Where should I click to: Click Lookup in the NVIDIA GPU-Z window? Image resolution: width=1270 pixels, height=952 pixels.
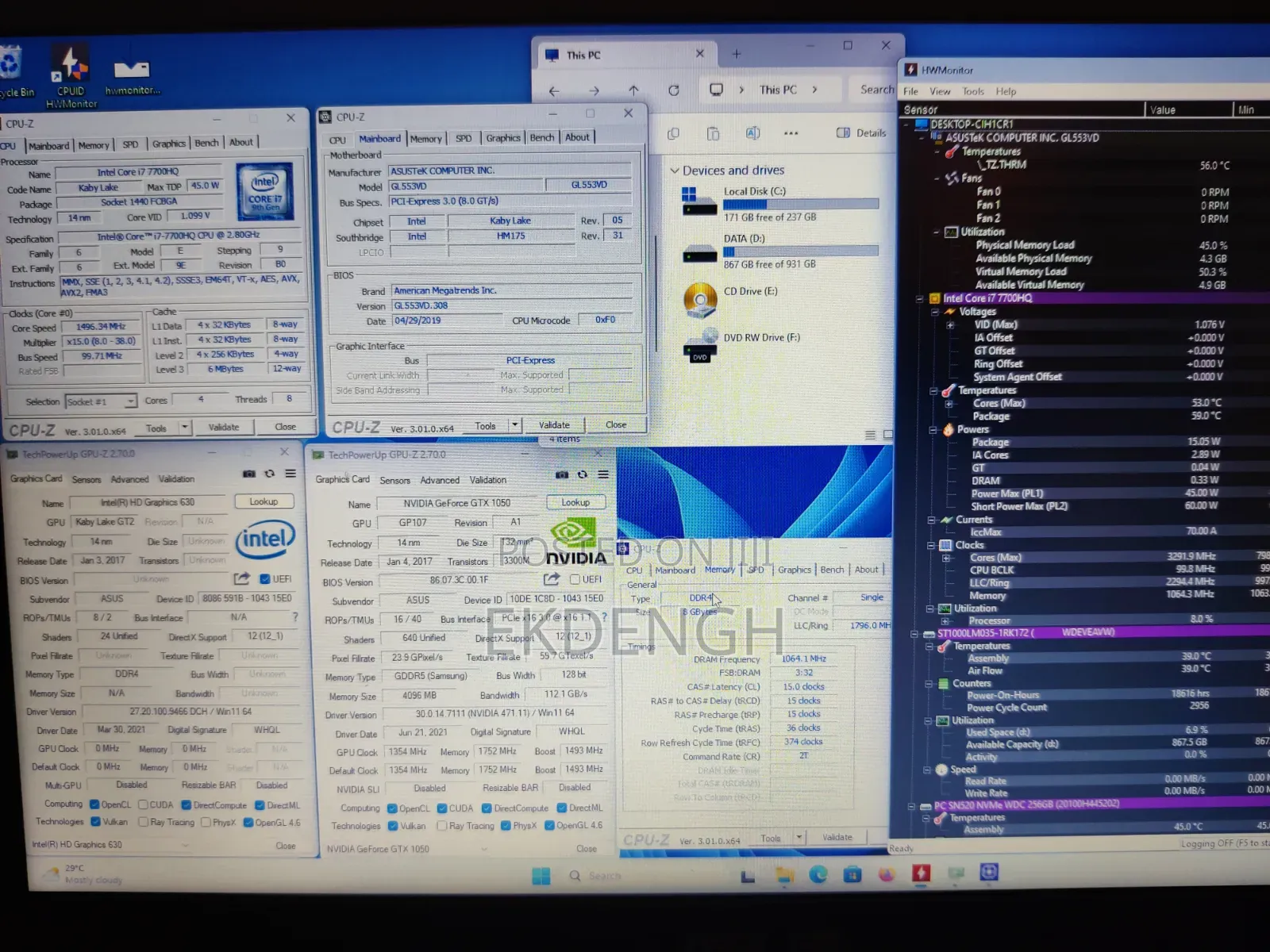coord(575,502)
